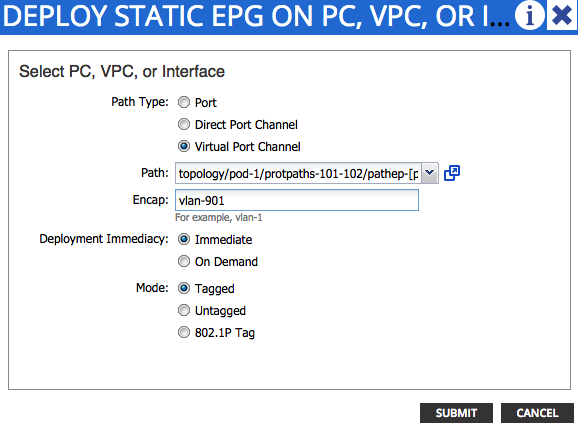Viewport: 578px width, 425px height.
Task: Click the On Demand label text
Action: point(226,262)
